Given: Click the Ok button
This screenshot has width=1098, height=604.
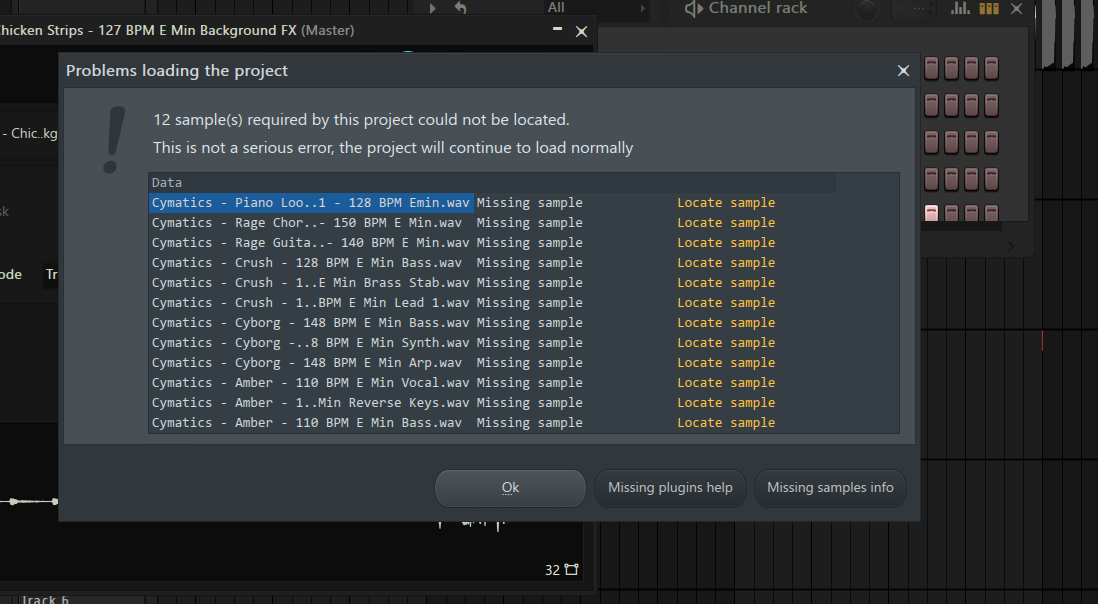Looking at the screenshot, I should (510, 488).
